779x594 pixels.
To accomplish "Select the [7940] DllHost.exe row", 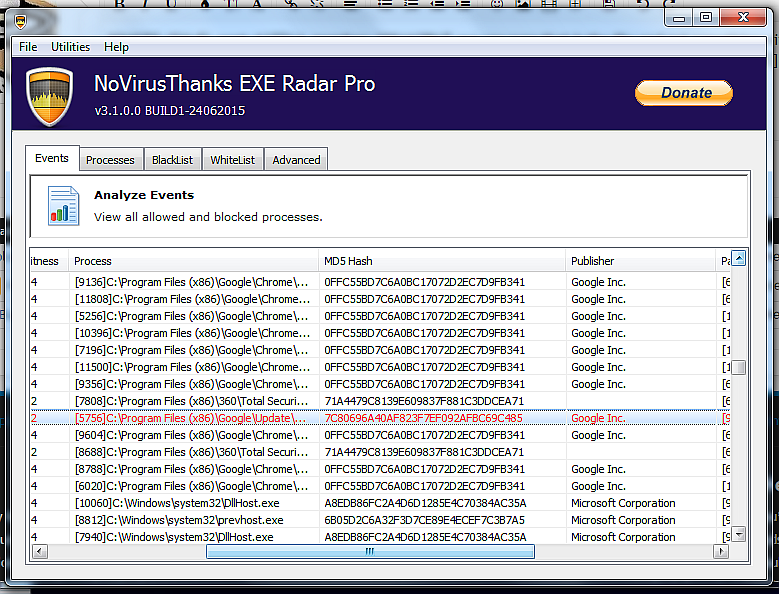I will pos(380,537).
